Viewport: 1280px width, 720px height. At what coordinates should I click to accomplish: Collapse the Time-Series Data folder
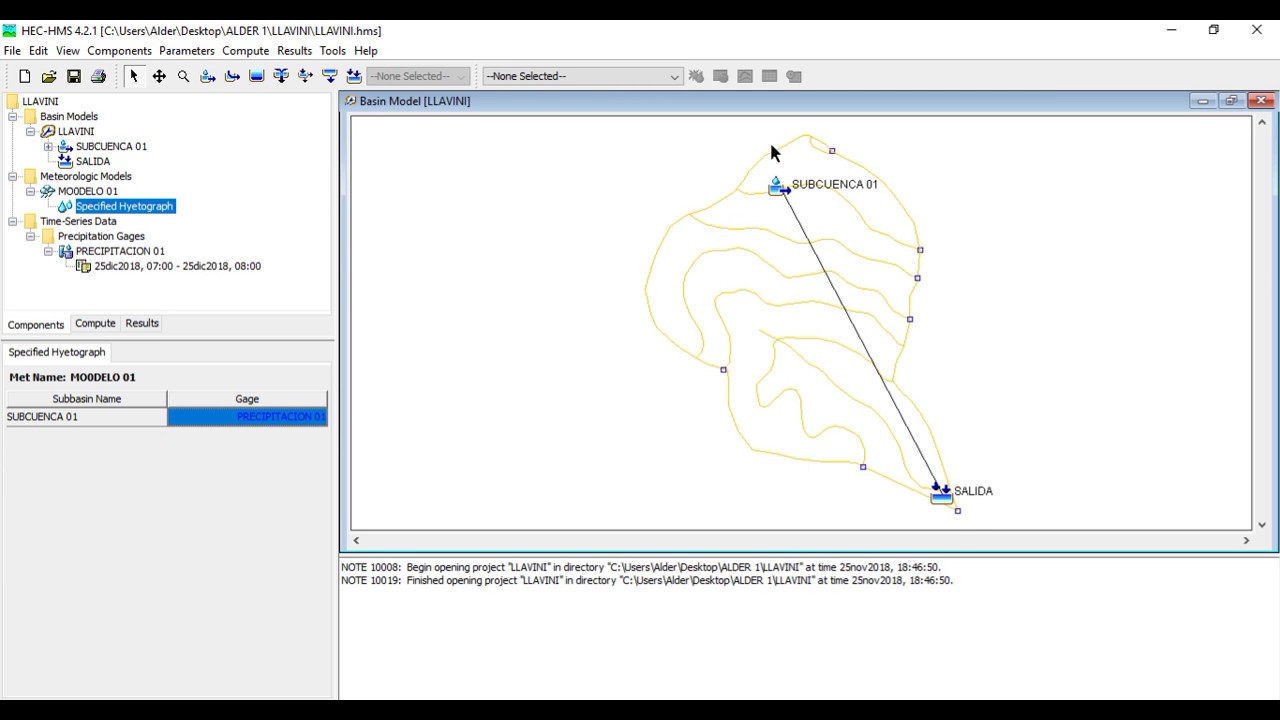pyautogui.click(x=13, y=221)
